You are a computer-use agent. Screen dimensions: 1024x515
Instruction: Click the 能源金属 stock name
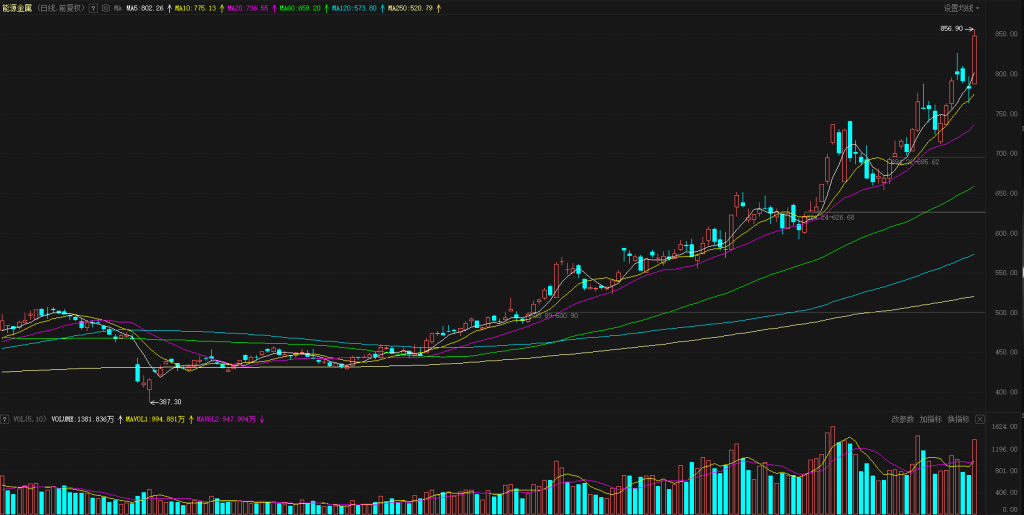pyautogui.click(x=17, y=8)
